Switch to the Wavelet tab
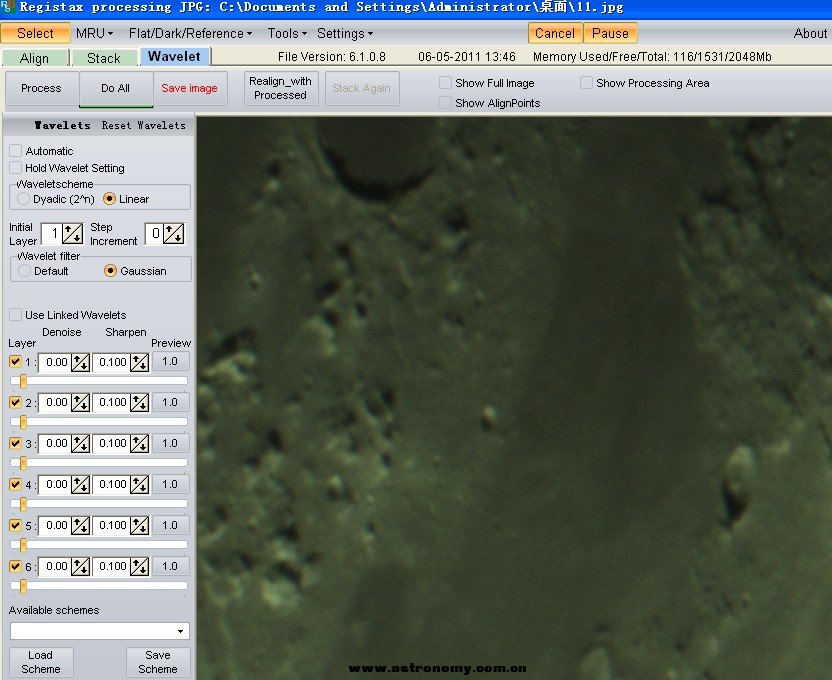The width and height of the screenshot is (832, 680). coord(175,56)
